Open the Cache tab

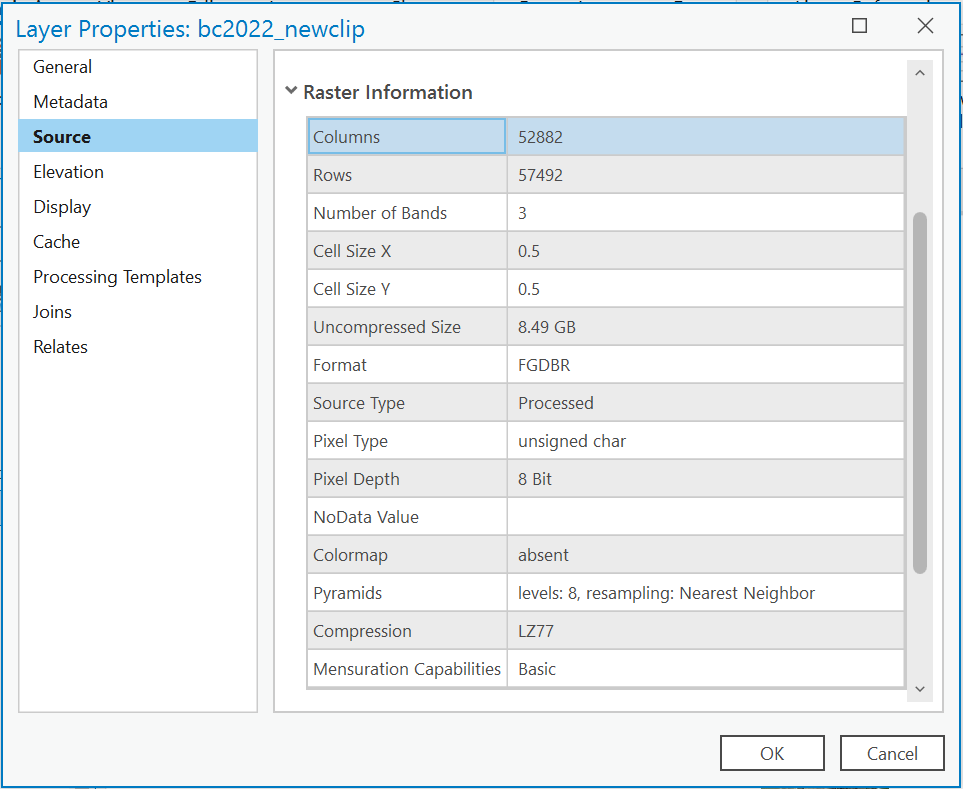(56, 242)
